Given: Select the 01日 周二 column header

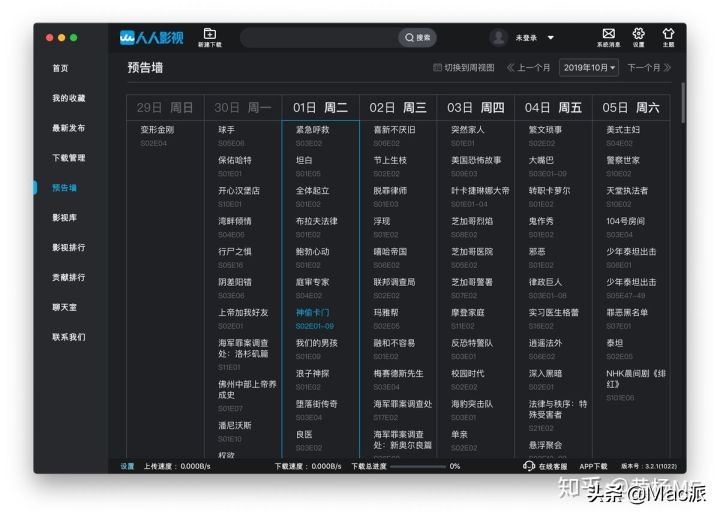Looking at the screenshot, I should coord(320,107).
